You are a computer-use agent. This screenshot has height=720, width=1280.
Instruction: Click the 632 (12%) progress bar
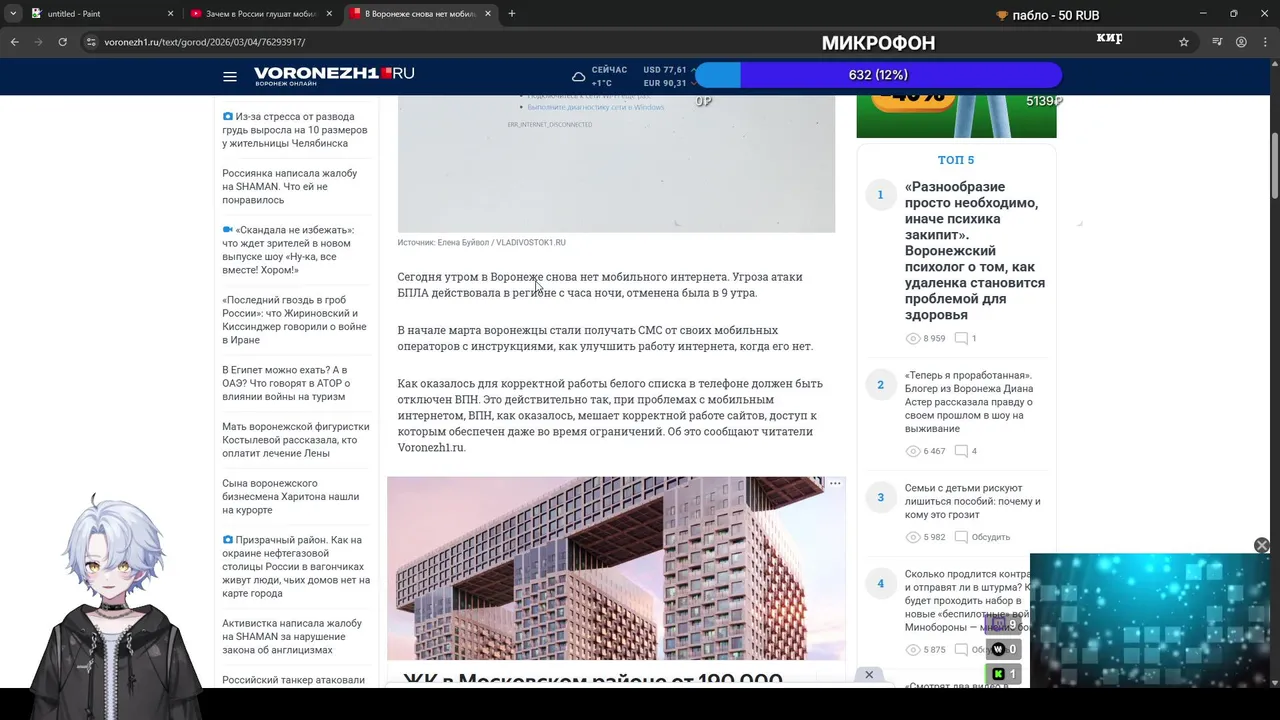[878, 75]
